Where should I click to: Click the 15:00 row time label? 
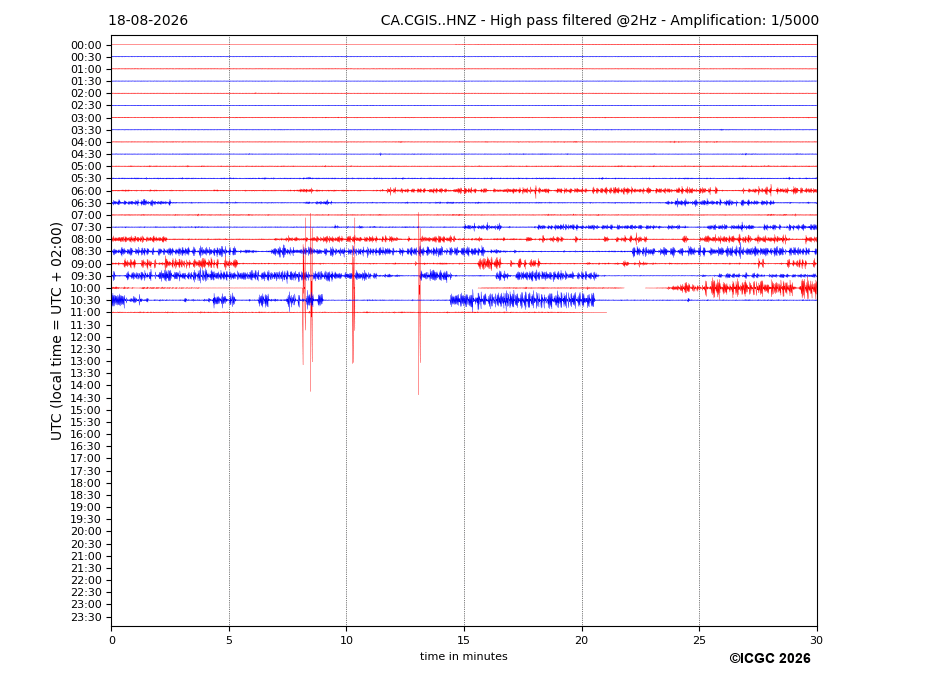point(86,410)
